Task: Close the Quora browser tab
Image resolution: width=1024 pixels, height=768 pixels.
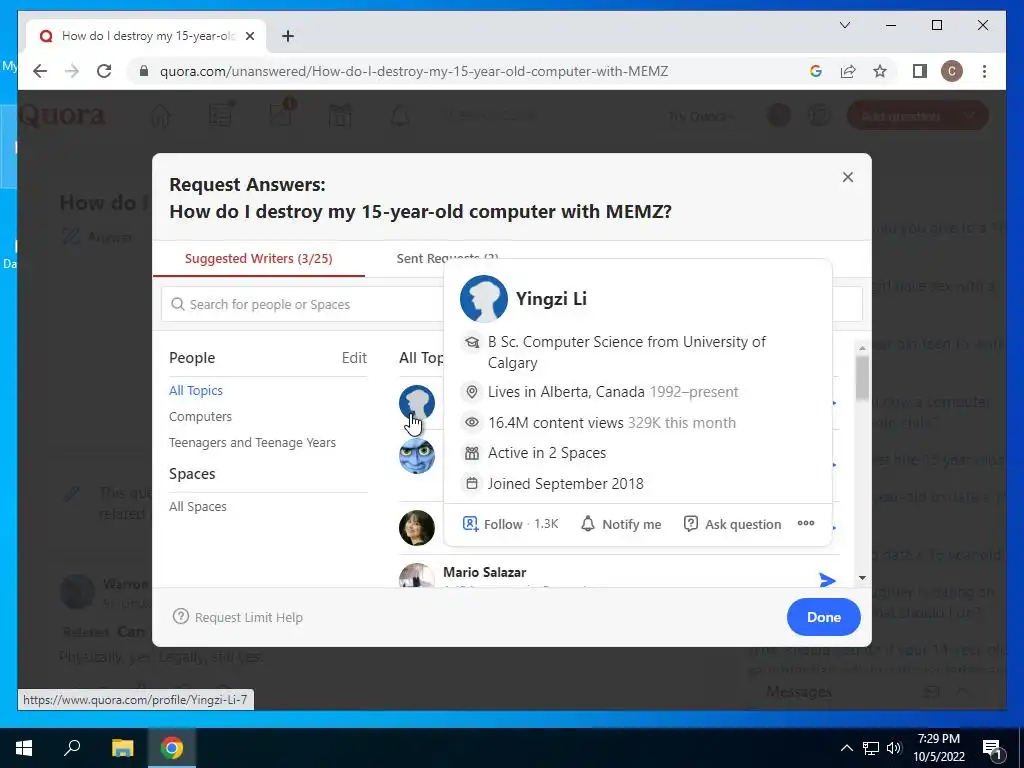Action: (x=249, y=36)
